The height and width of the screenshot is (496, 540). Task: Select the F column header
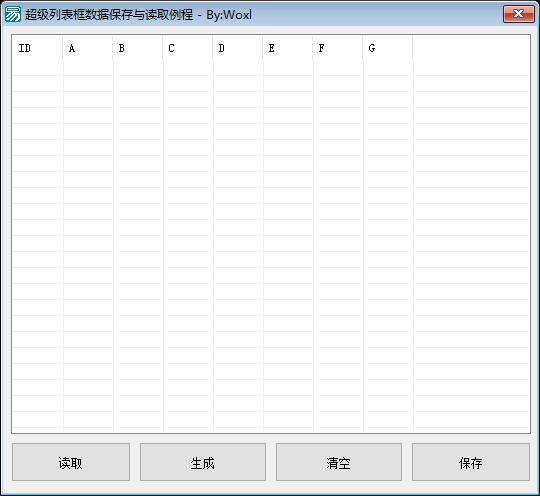tap(338, 48)
